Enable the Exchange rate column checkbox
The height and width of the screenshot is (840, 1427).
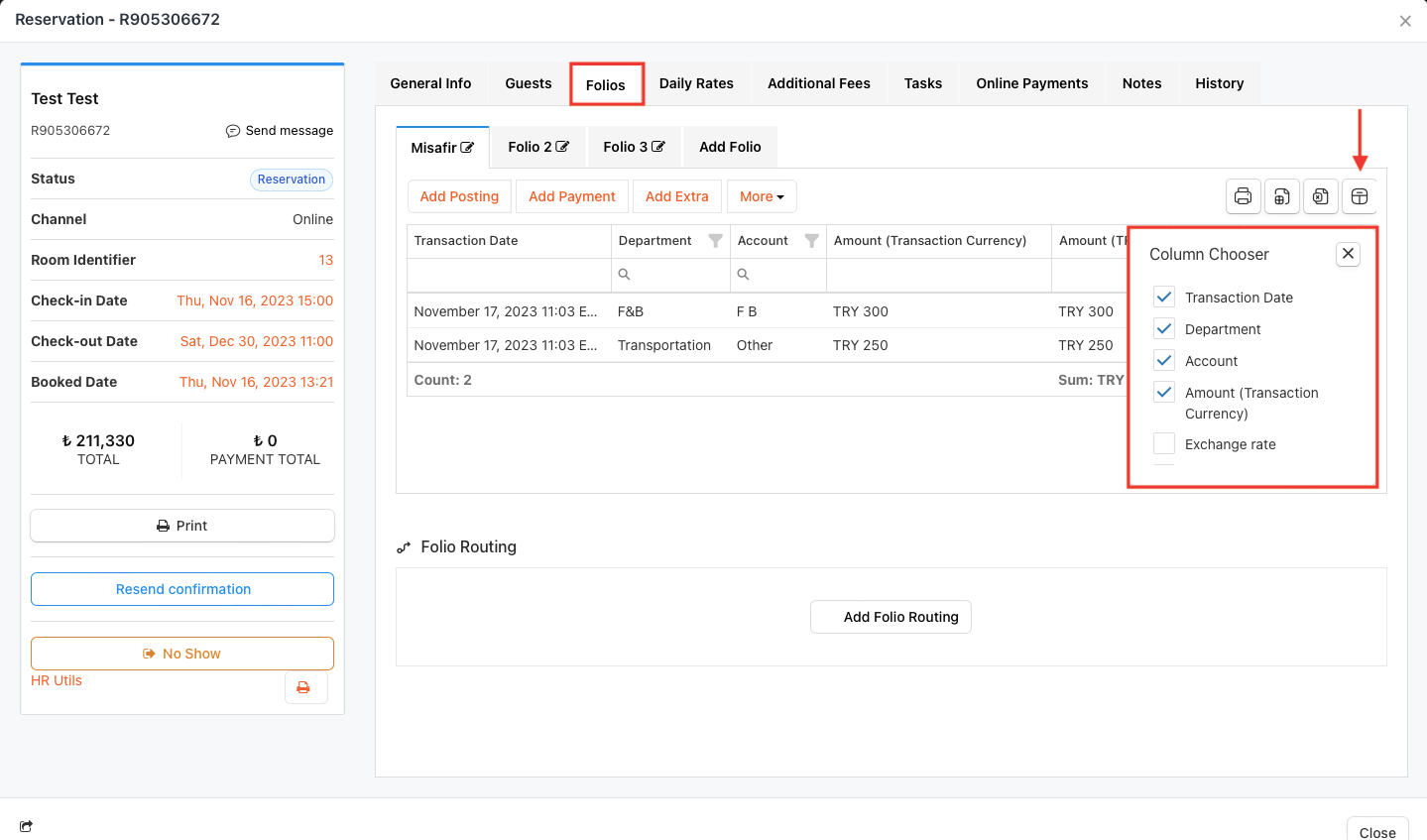(1164, 443)
